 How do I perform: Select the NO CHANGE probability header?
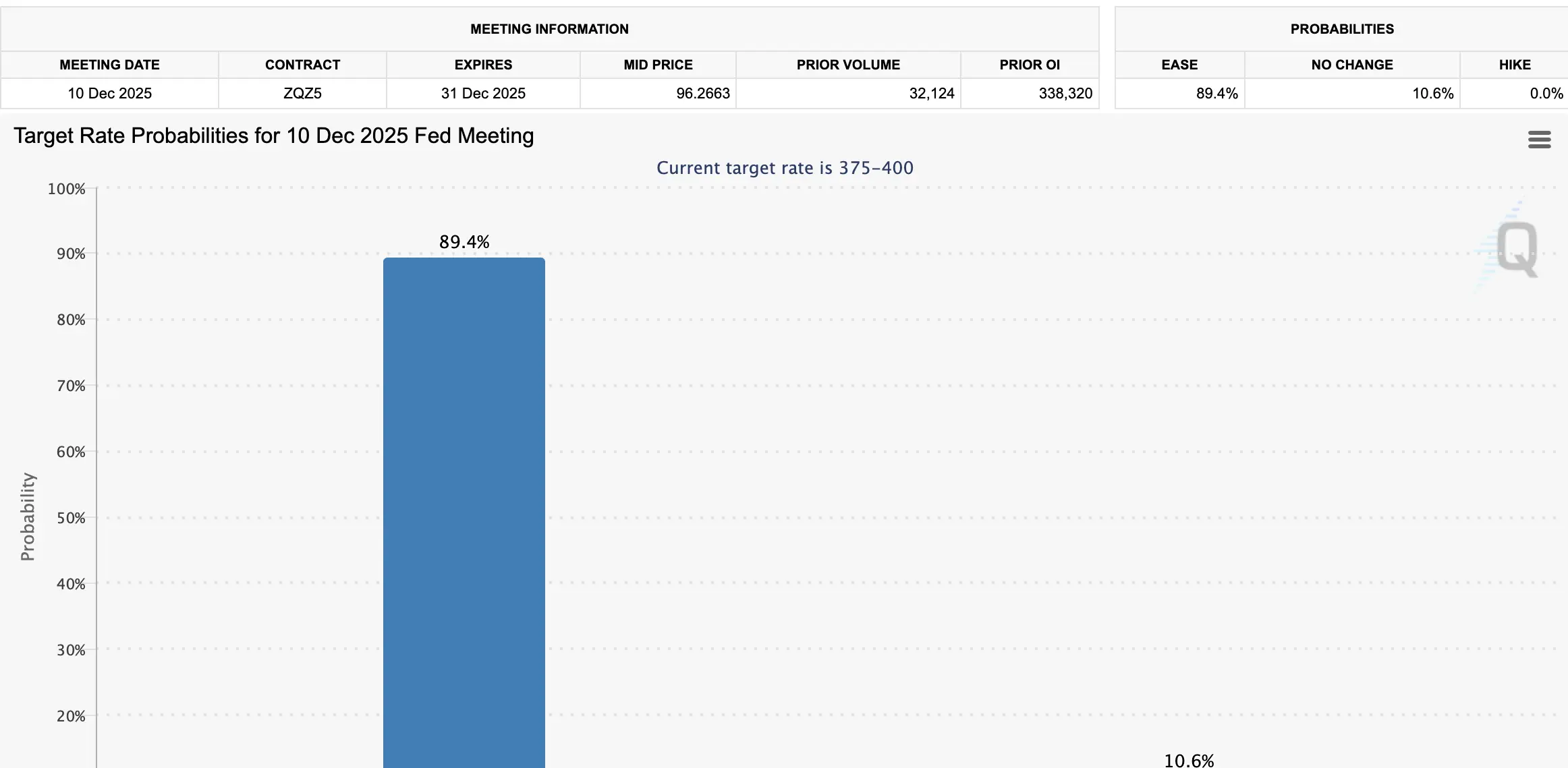tap(1351, 65)
